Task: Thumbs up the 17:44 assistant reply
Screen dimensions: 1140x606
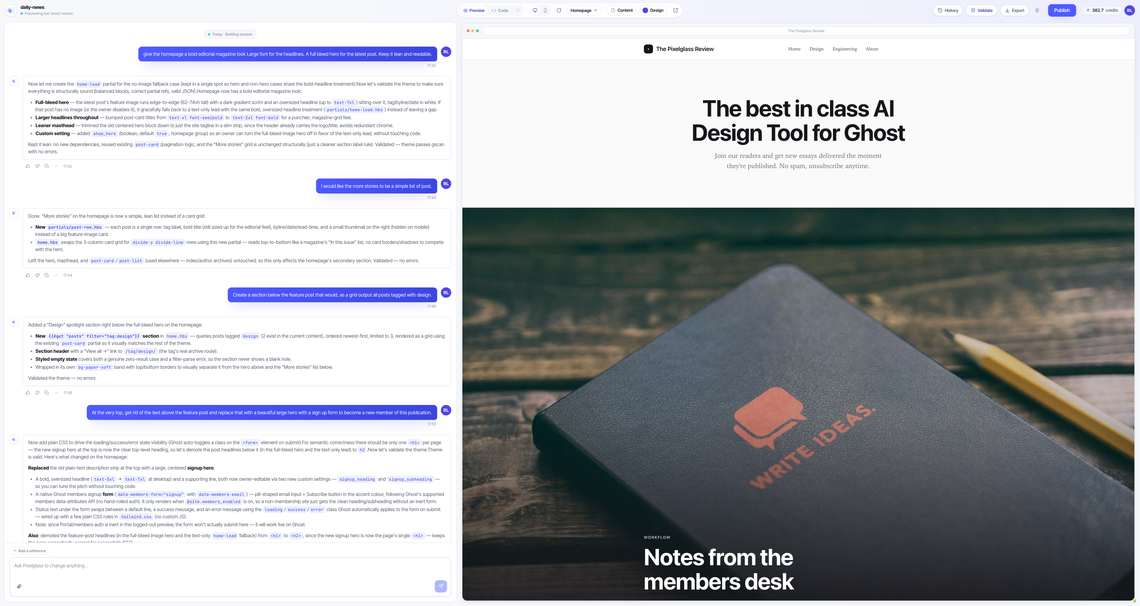Action: 28,275
